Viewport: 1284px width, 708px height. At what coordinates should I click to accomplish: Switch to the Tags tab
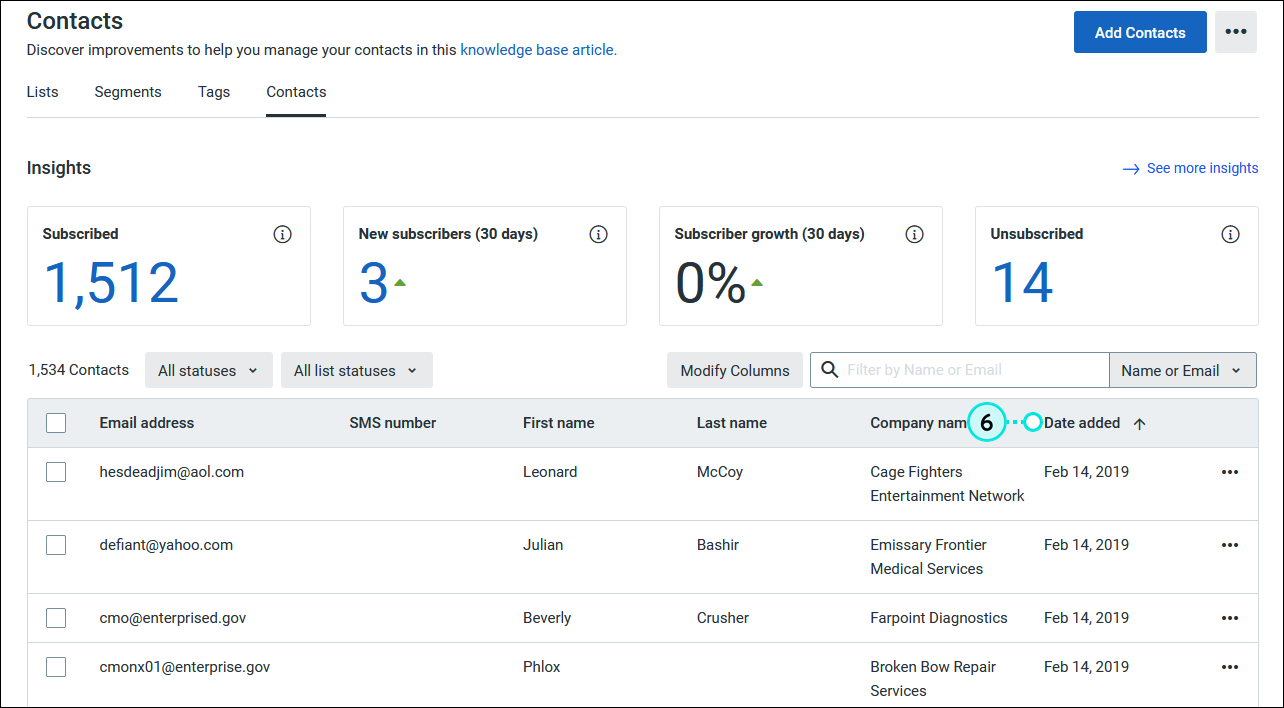214,92
